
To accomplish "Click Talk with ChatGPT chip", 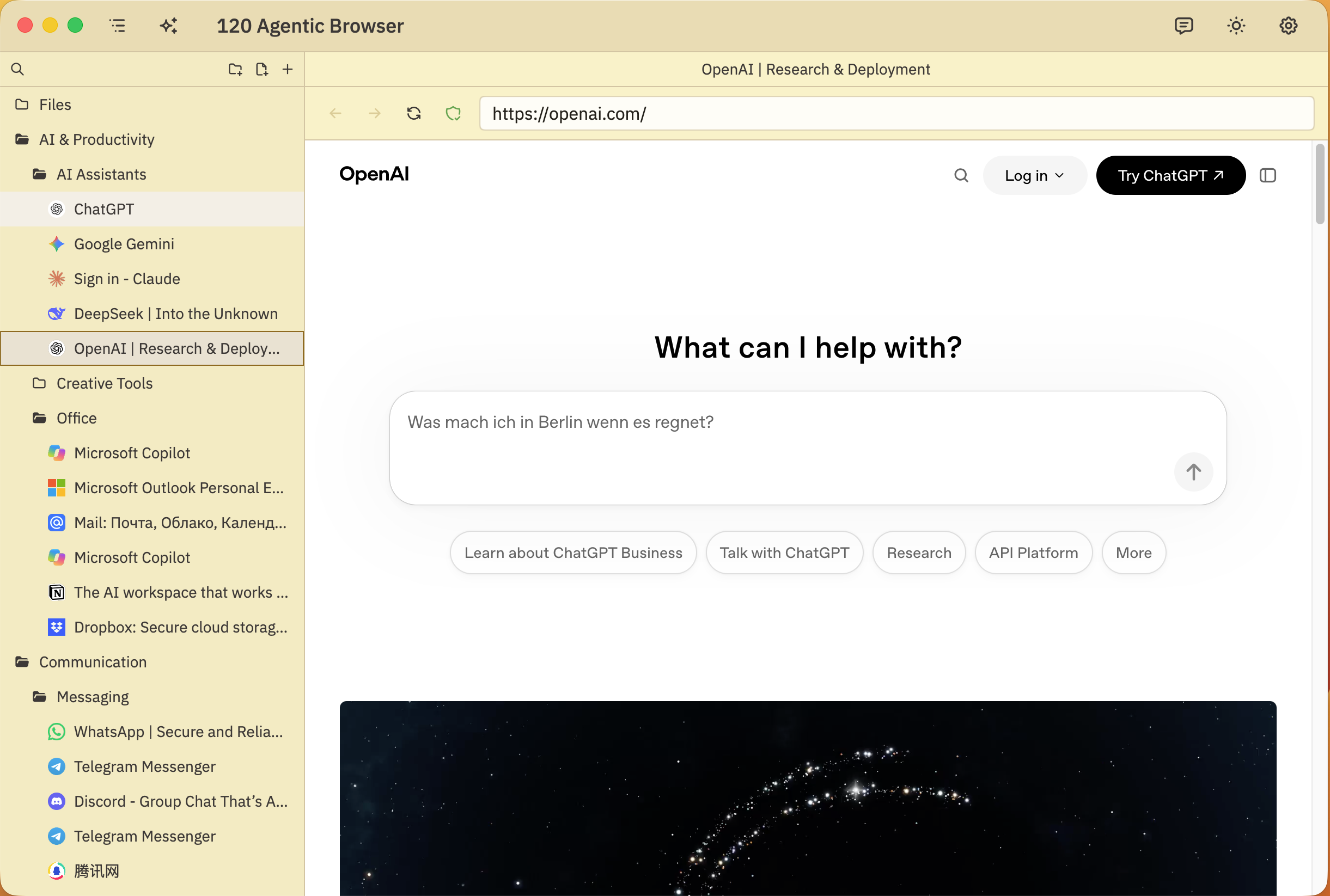I will [x=784, y=553].
